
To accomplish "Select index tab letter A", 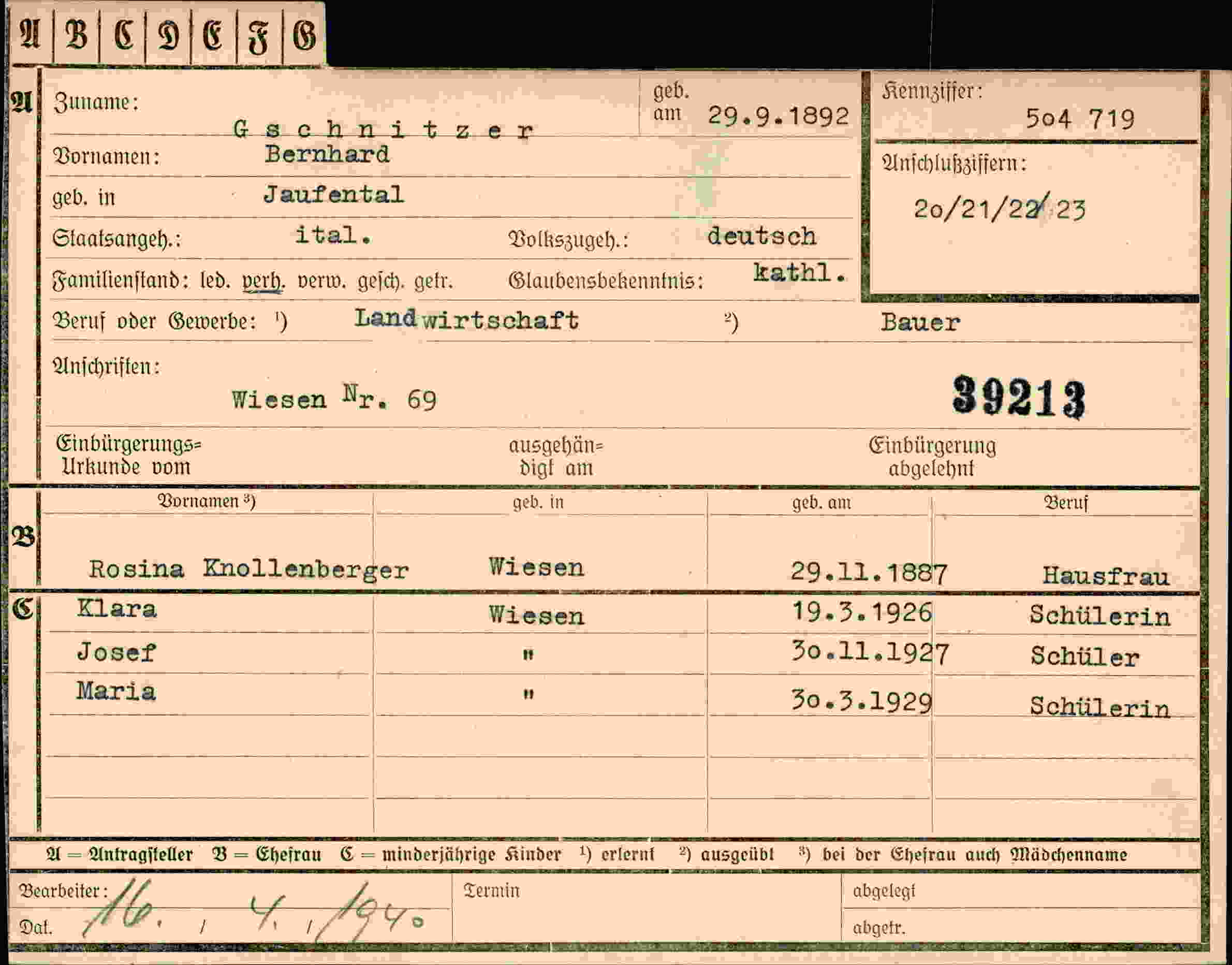I will point(31,34).
